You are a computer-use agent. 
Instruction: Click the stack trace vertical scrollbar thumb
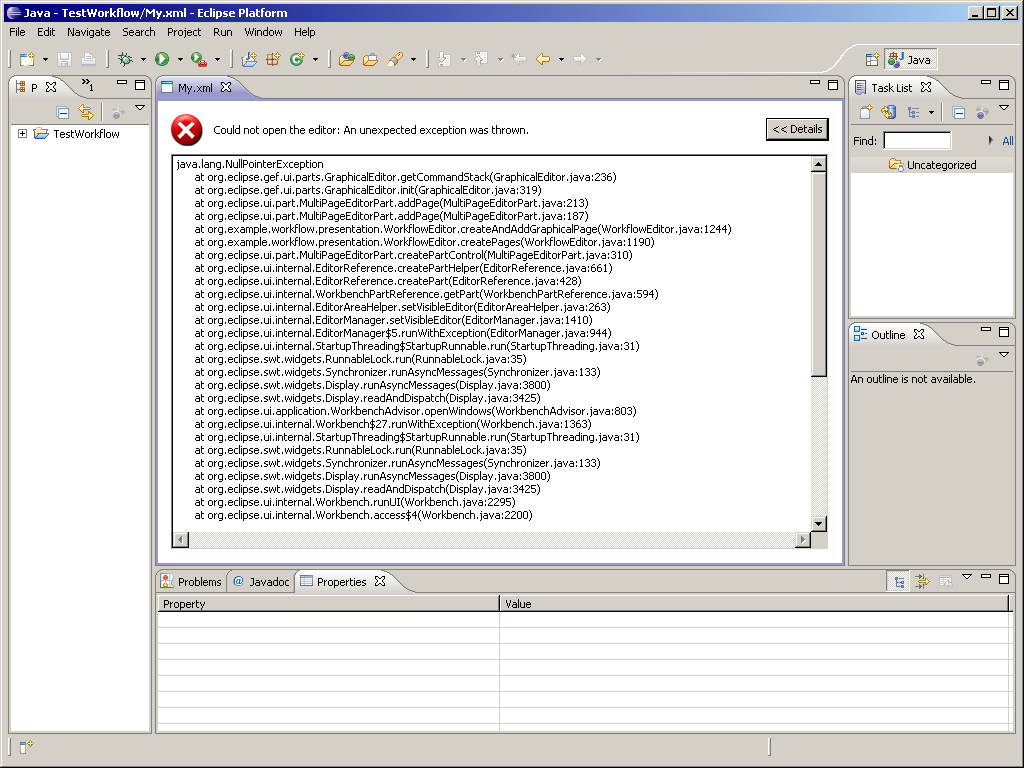tap(819, 273)
